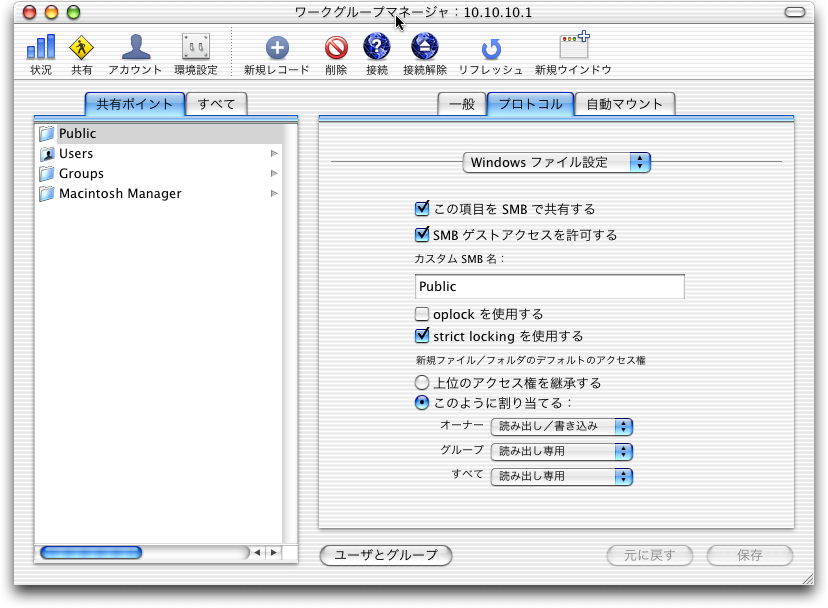The image size is (828, 608).
Task: Select the アカウント accounts icon
Action: [135, 47]
